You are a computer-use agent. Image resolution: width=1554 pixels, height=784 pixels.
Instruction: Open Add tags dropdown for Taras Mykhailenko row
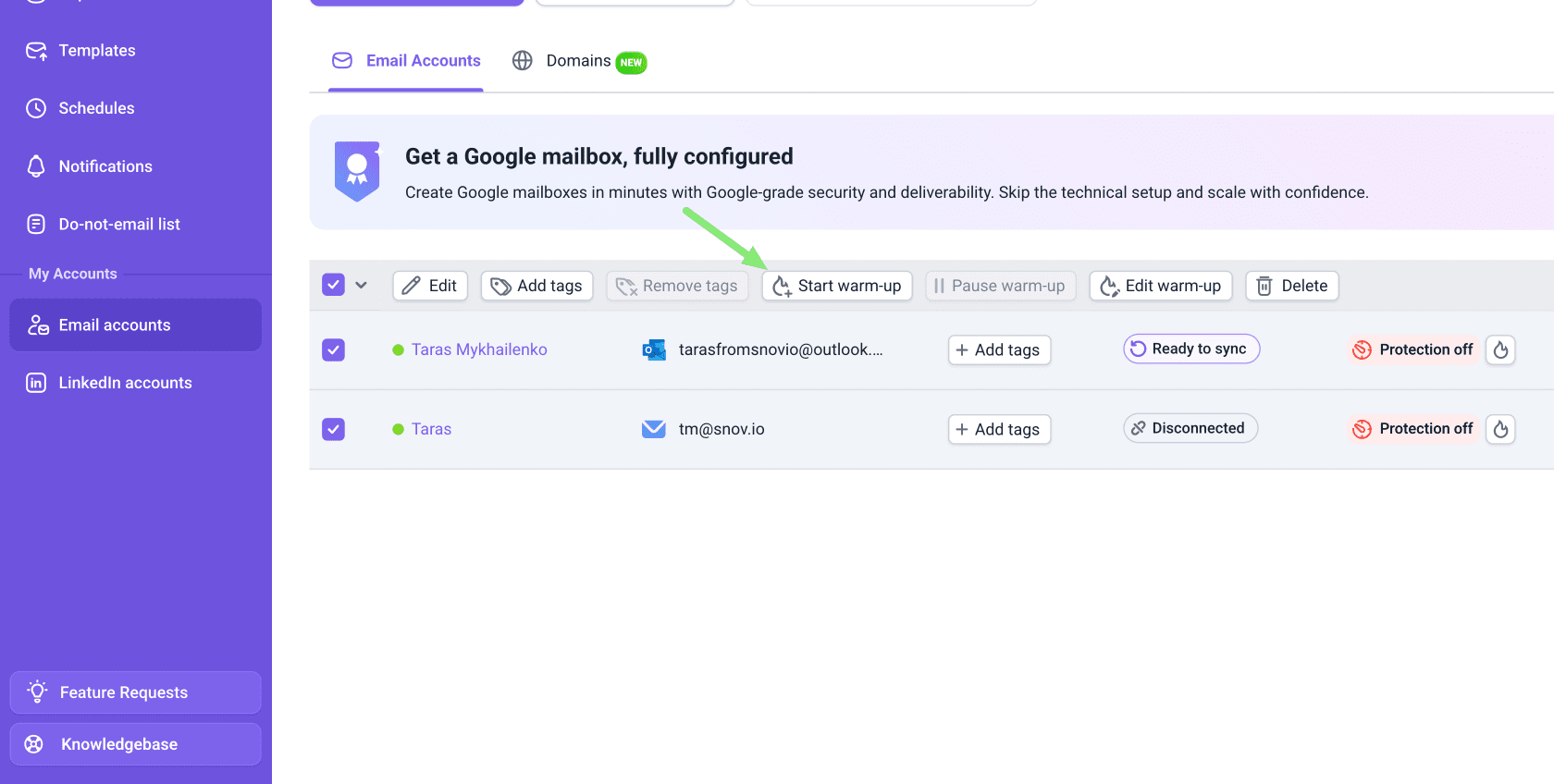999,349
